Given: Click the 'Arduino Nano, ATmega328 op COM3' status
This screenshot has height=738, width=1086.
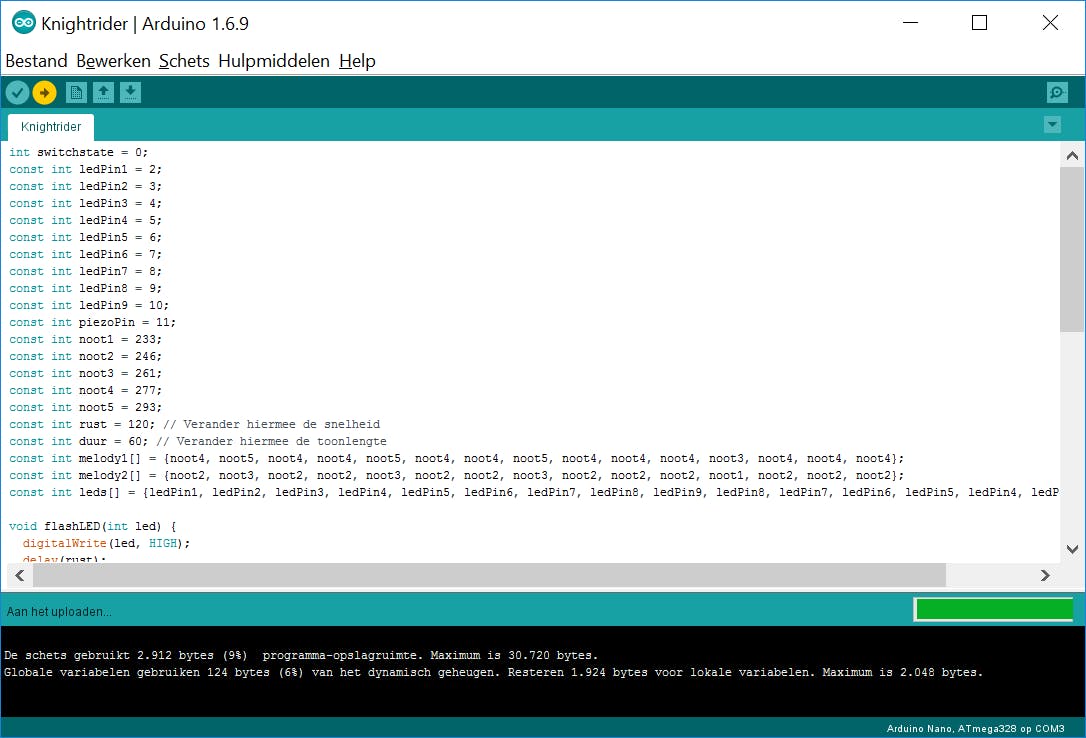Looking at the screenshot, I should (x=975, y=728).
